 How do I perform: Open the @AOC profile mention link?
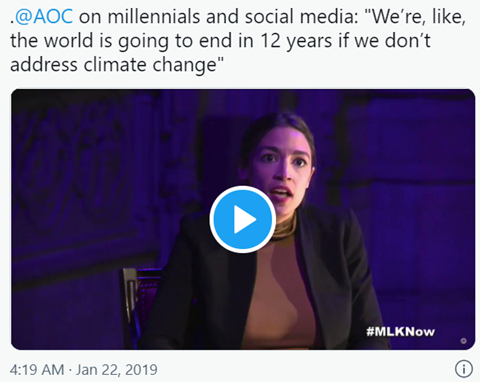pos(44,16)
